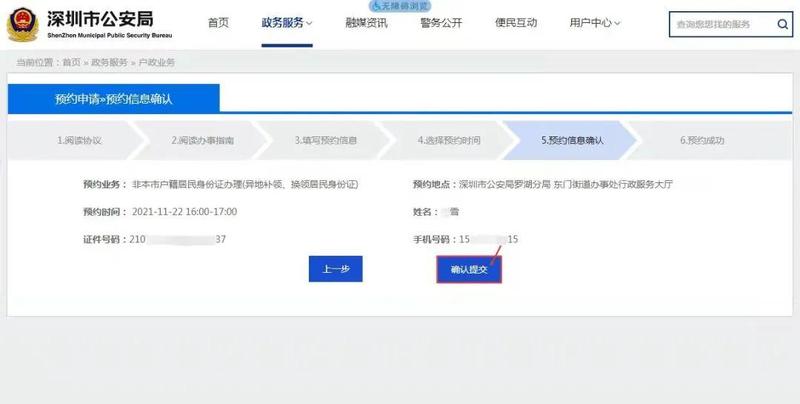Open the 用户中心 dropdown menu
800x404 pixels.
(595, 23)
